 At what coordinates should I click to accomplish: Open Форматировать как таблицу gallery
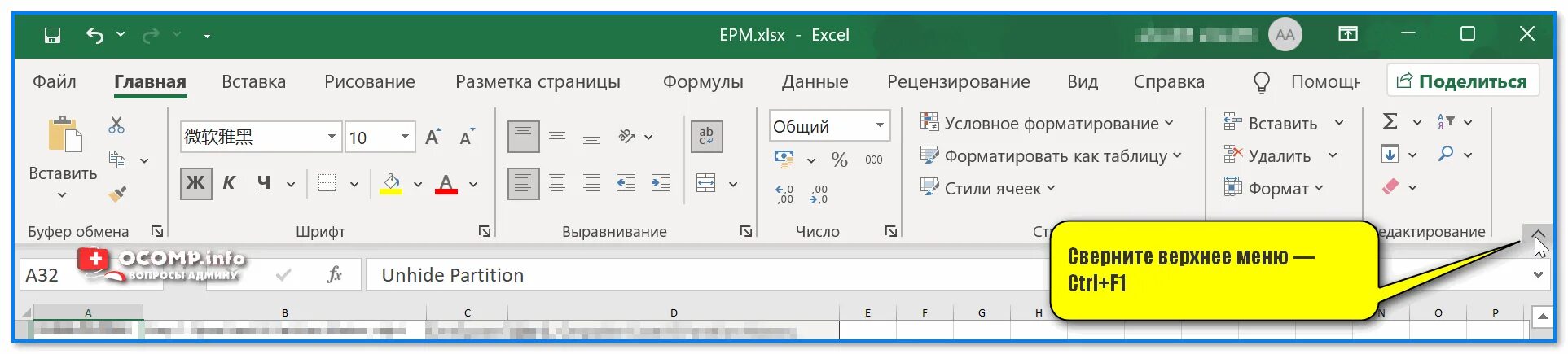1051,156
